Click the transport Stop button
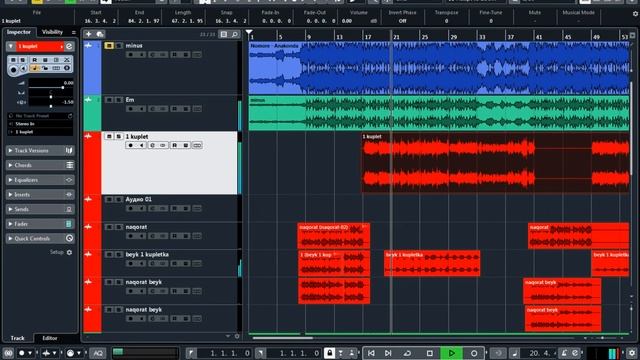This screenshot has width=640, height=360. [x=429, y=353]
